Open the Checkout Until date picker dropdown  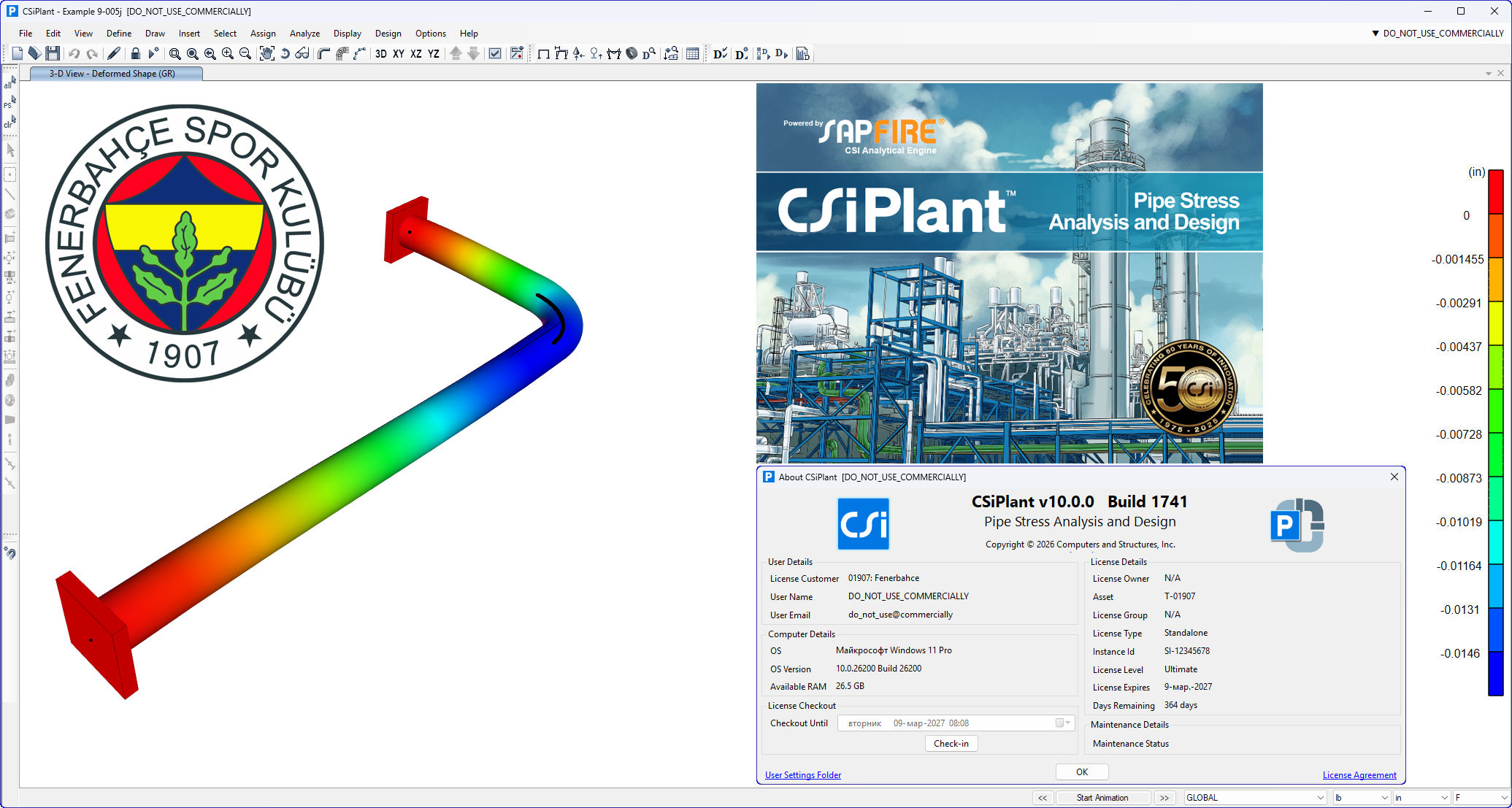point(1063,723)
